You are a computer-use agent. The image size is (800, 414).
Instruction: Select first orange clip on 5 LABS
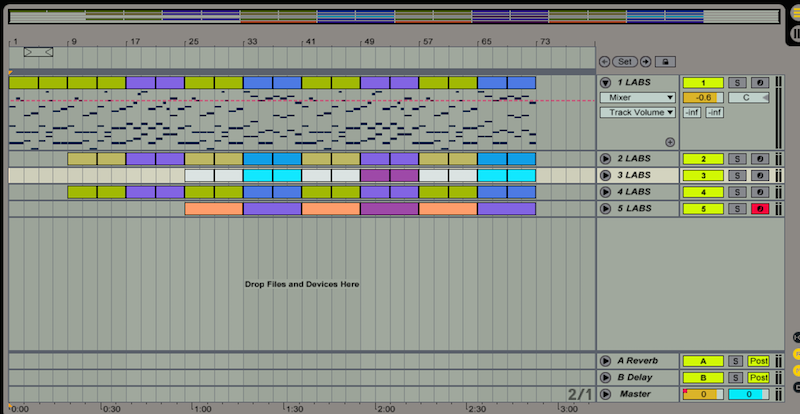[x=214, y=209]
